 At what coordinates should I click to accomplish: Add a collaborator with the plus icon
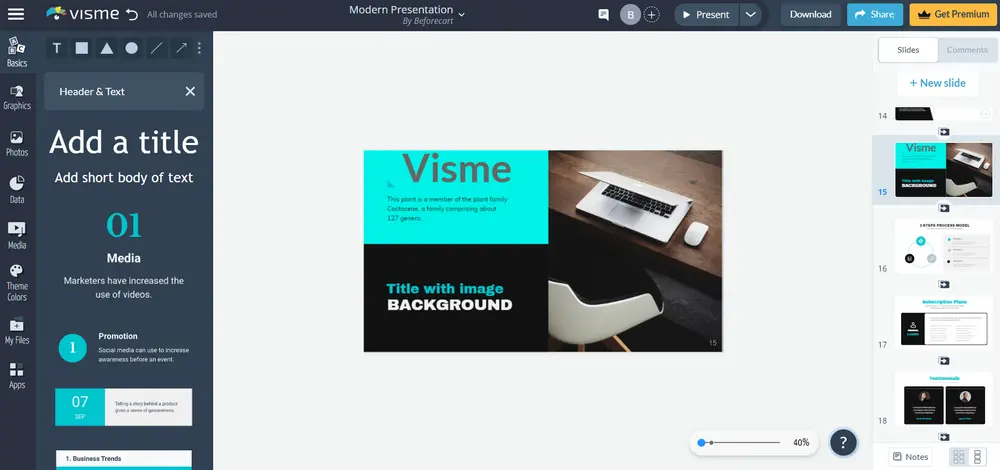tap(651, 15)
